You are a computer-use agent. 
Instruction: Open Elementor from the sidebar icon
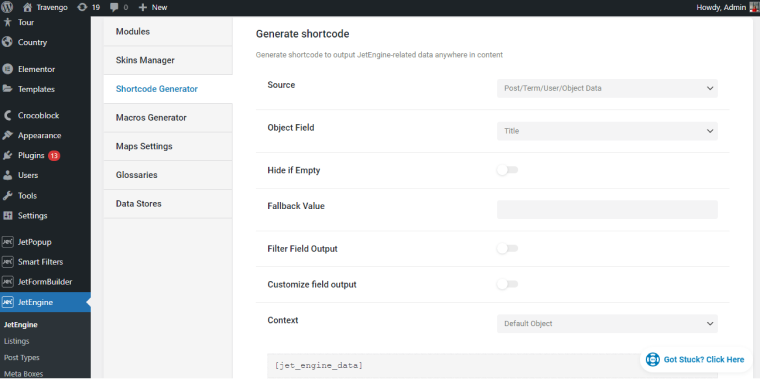[x=7, y=69]
